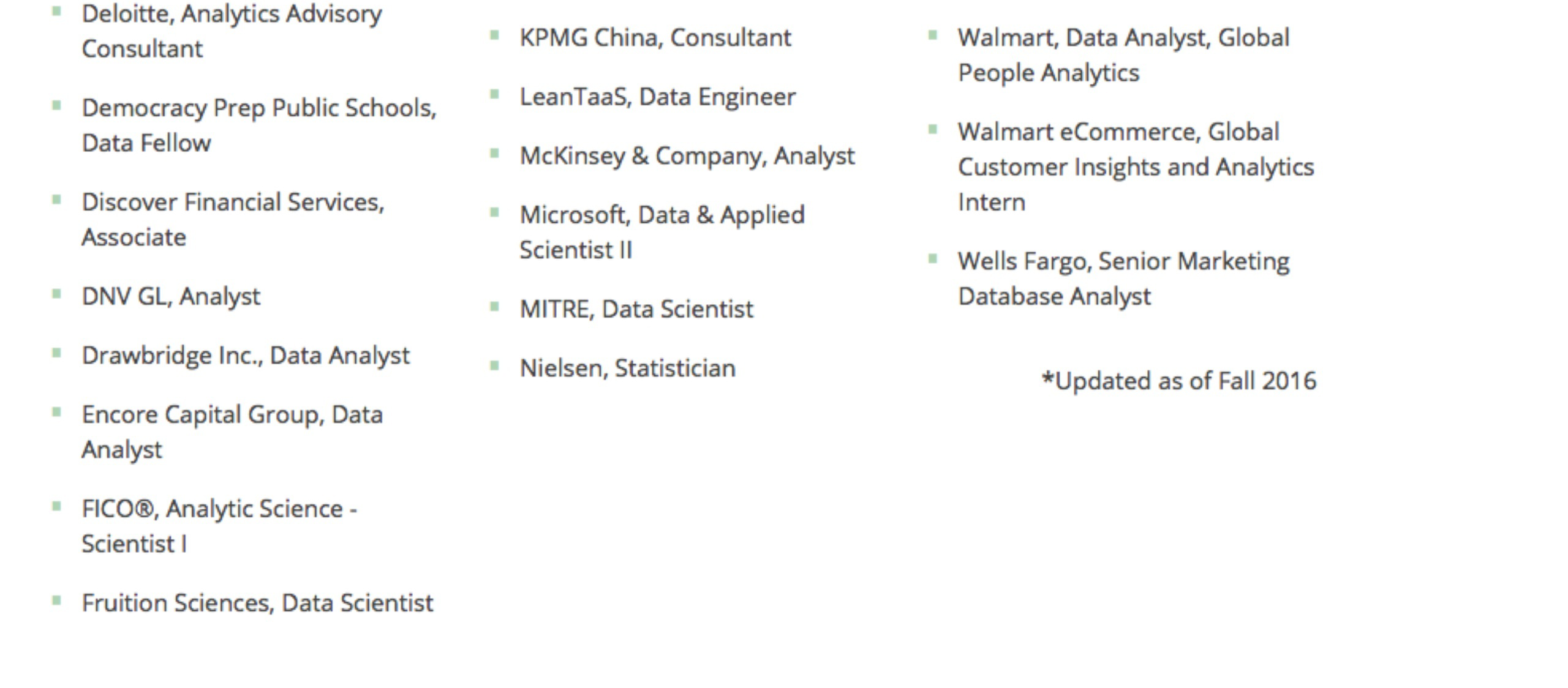
Task: Click FICO Analytic Science Scientist I item
Action: [x=219, y=526]
